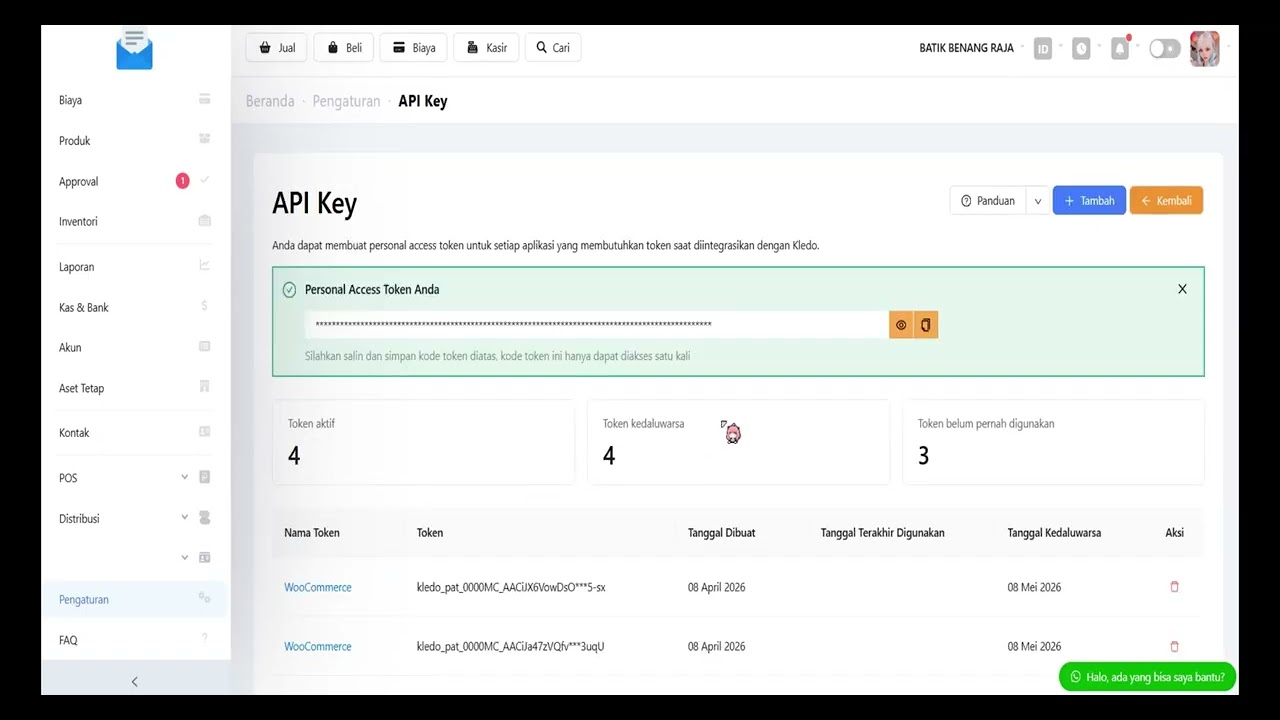Image resolution: width=1280 pixels, height=720 pixels.
Task: Switch language via the ID icon
Action: 1043,48
